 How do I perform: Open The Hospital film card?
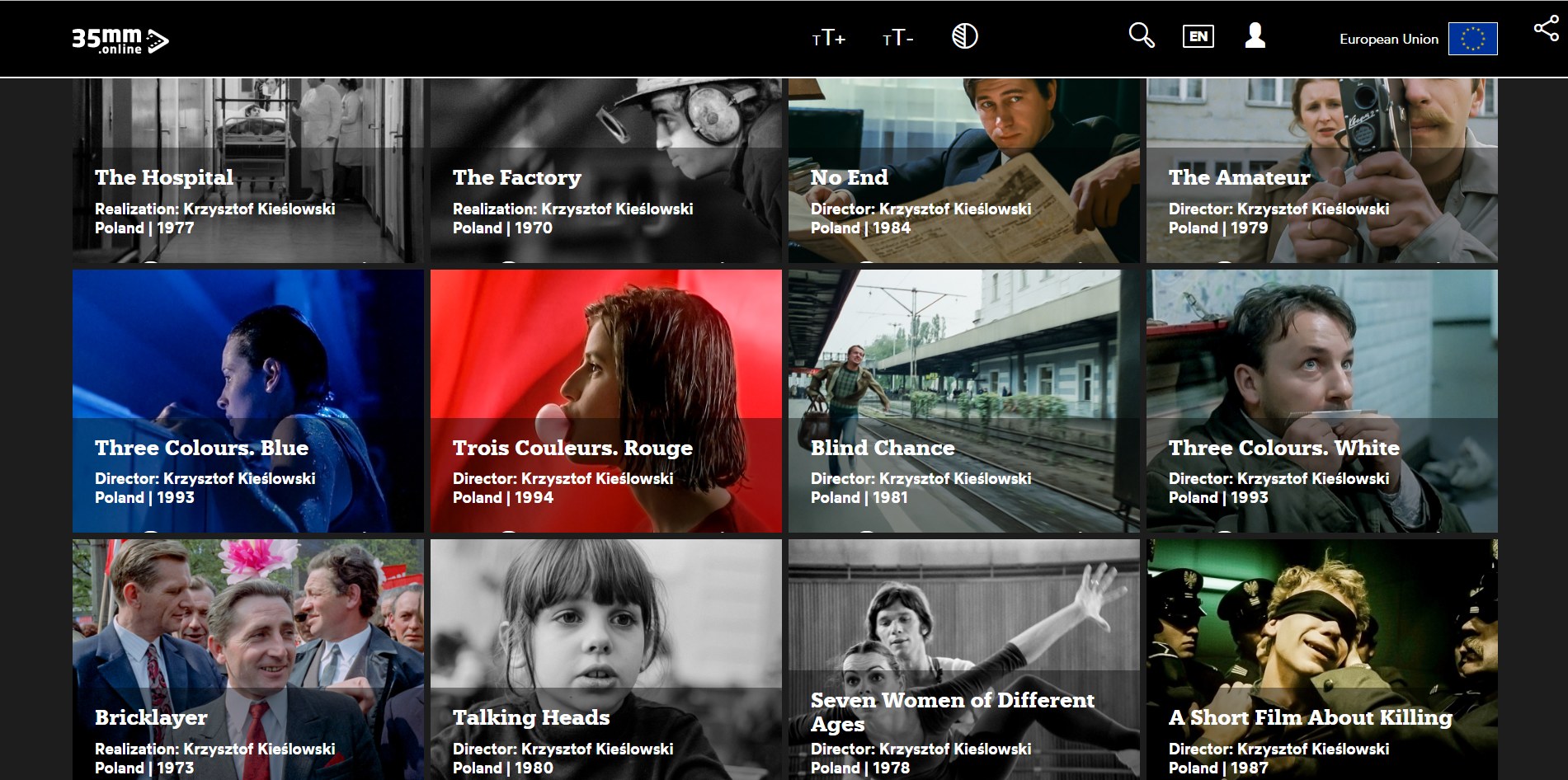(x=248, y=171)
